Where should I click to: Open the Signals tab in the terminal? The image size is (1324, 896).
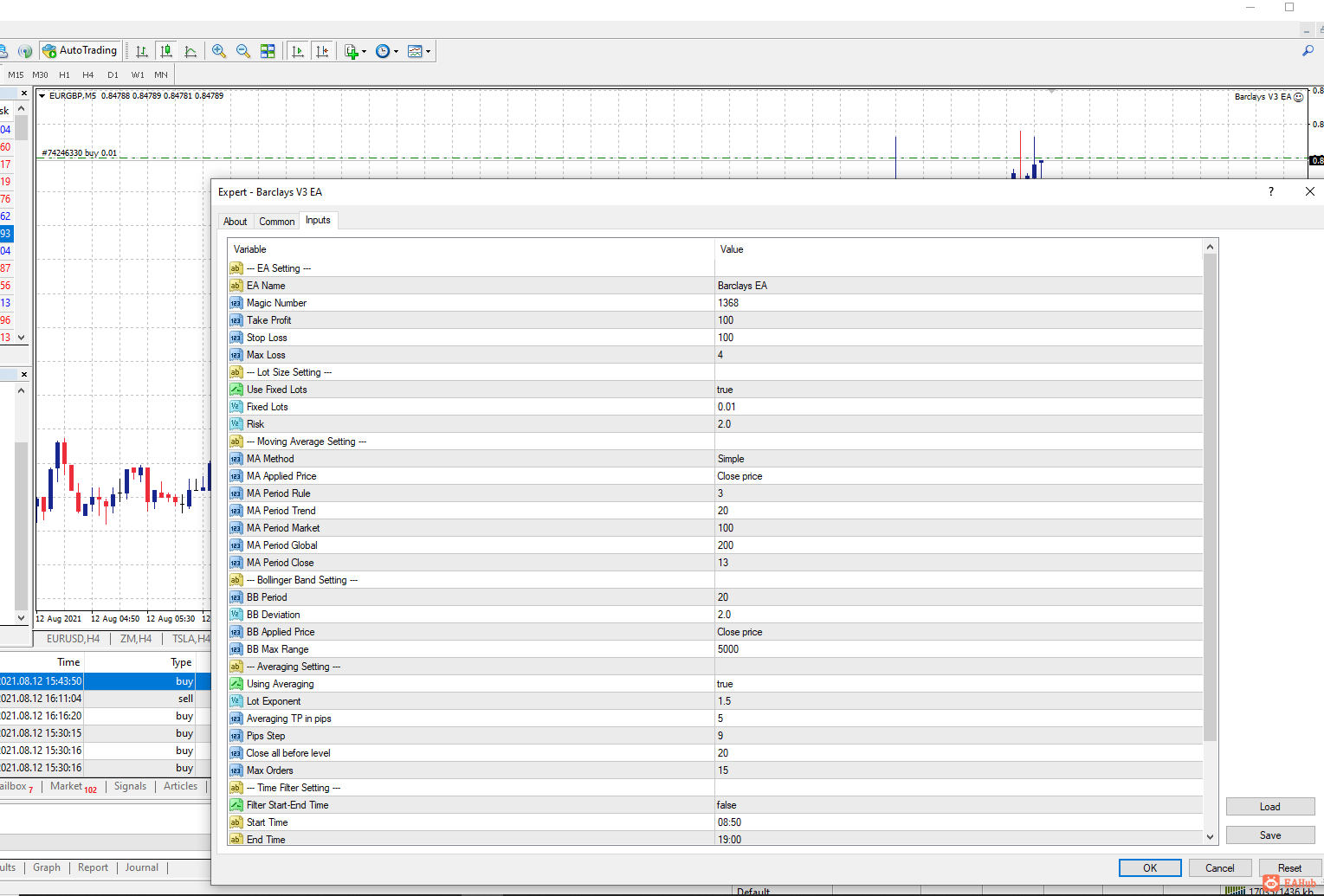coord(131,786)
